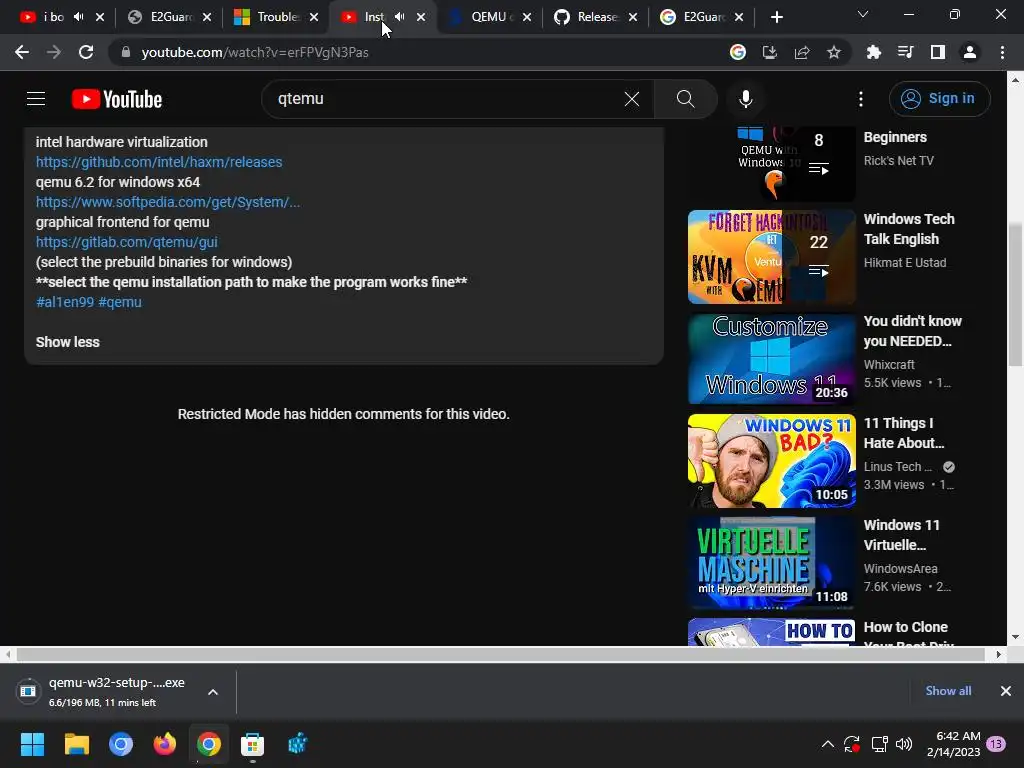Open YouTube settings three-dot menu

861,99
